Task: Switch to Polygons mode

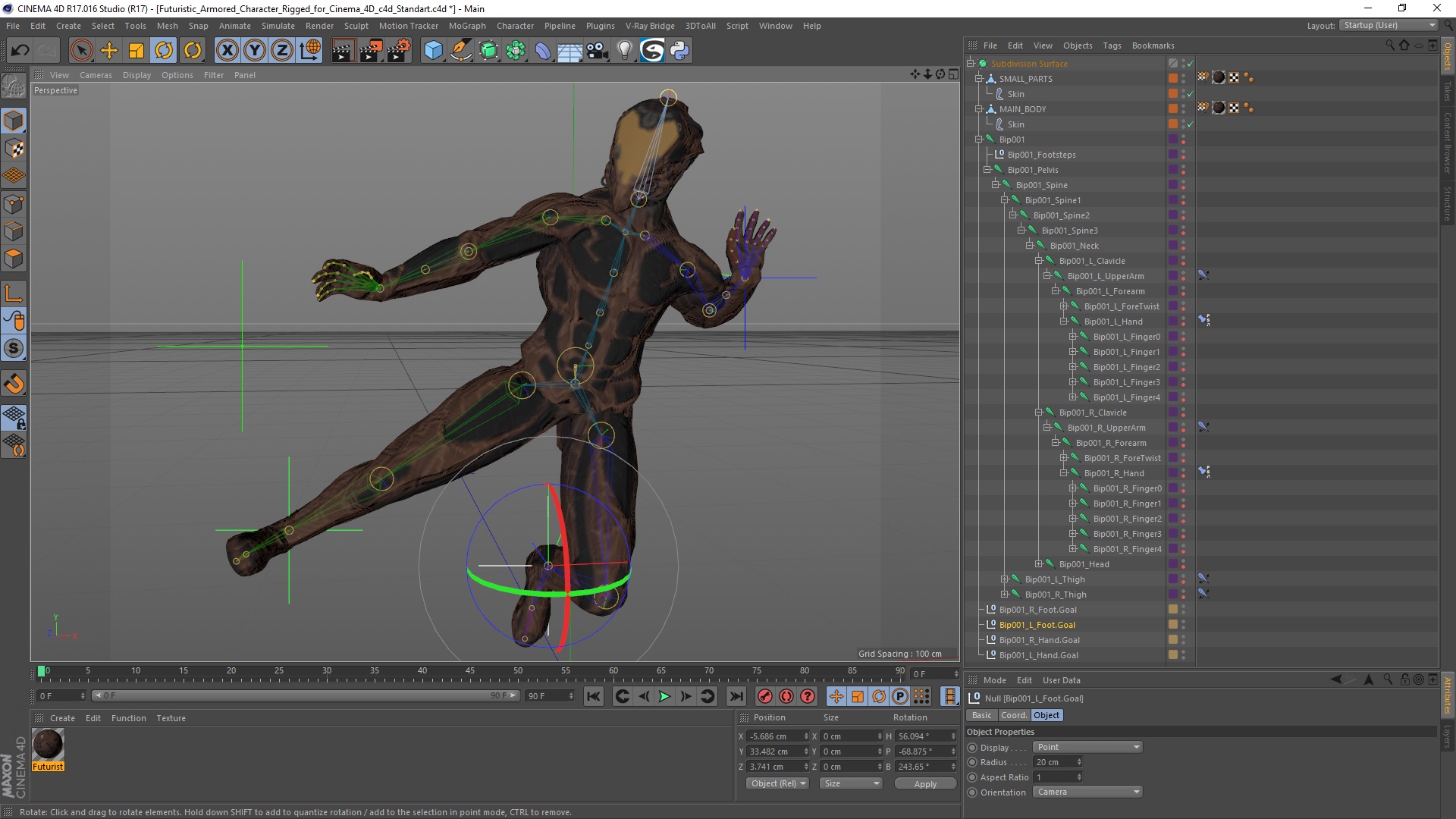Action: tap(14, 259)
